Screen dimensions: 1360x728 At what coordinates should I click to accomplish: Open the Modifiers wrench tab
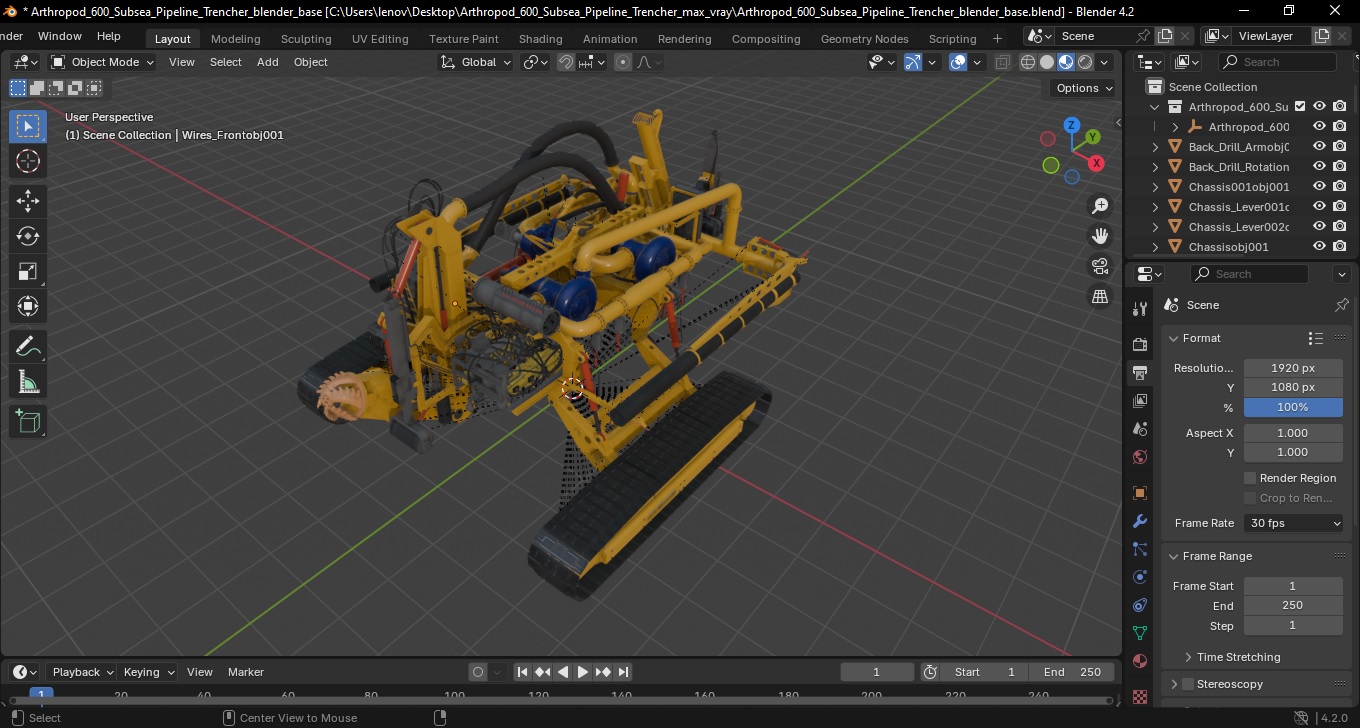1140,521
